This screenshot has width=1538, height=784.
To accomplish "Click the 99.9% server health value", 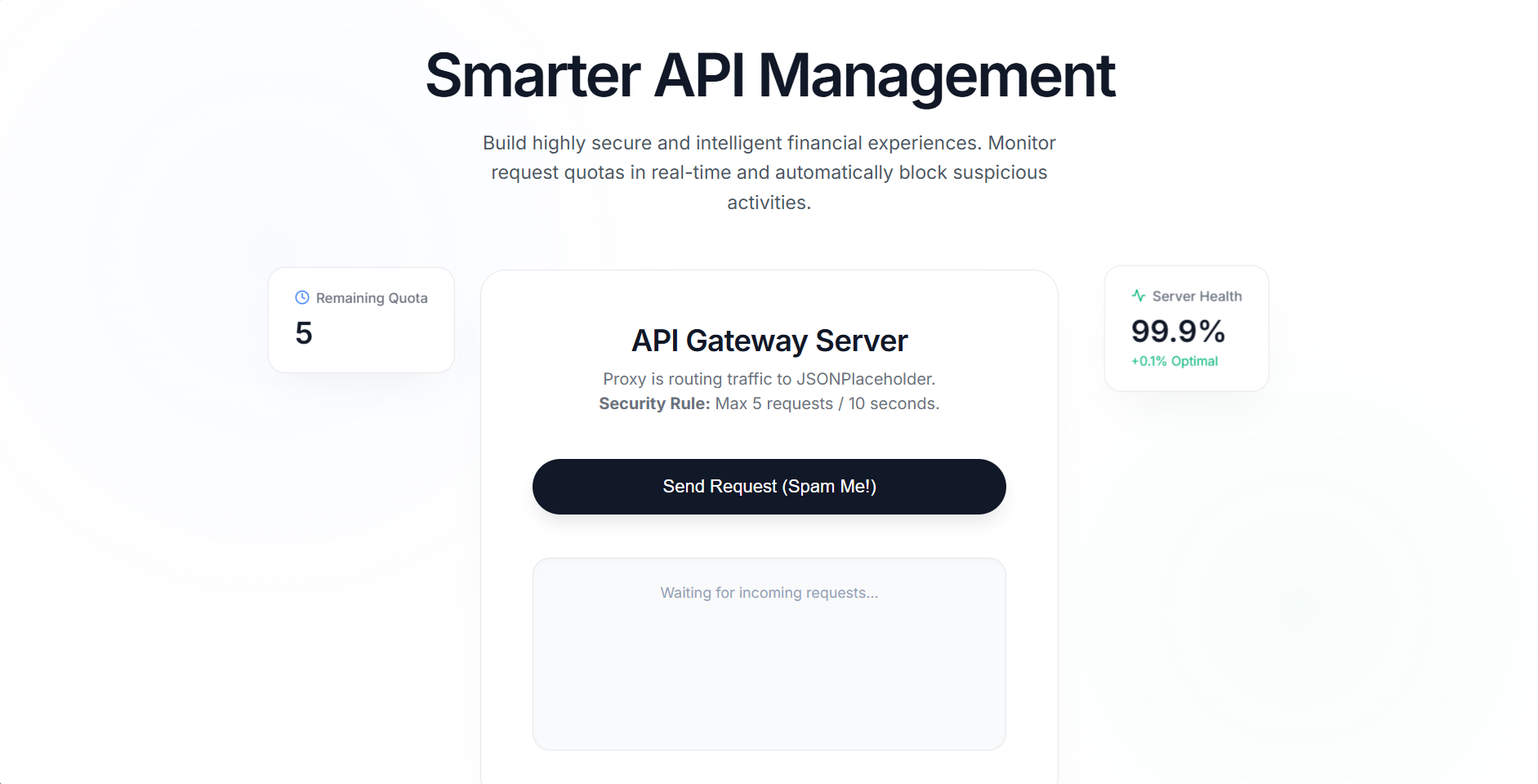I will pos(1178,332).
